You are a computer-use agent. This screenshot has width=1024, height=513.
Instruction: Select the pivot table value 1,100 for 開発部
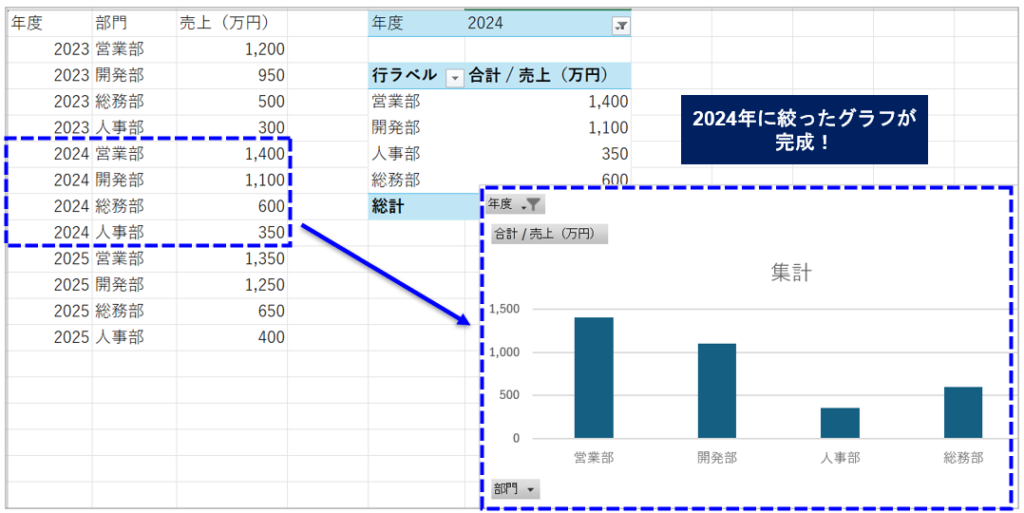click(548, 128)
